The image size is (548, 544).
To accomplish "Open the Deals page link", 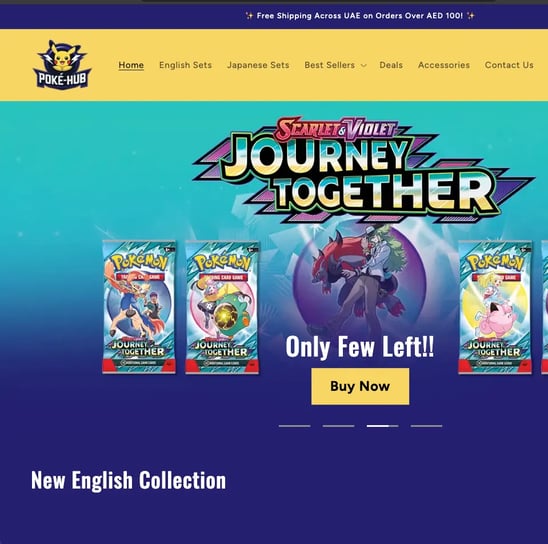I will [391, 65].
